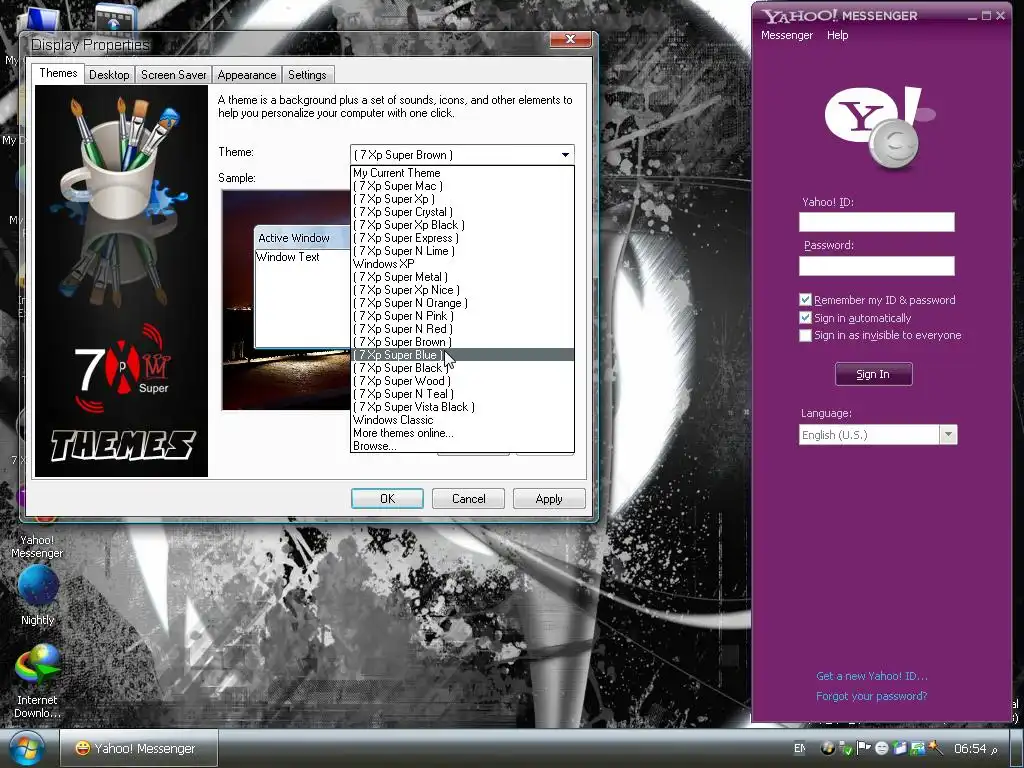Toggle Sign in automatically checkbox

tap(805, 318)
